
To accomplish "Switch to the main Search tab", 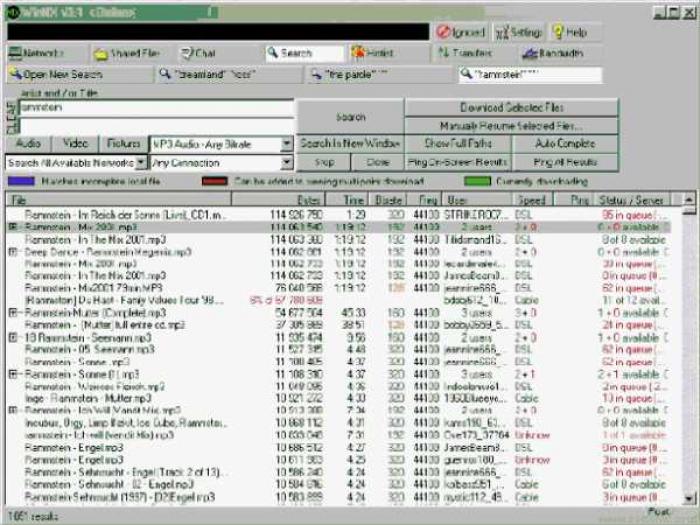I will point(304,53).
